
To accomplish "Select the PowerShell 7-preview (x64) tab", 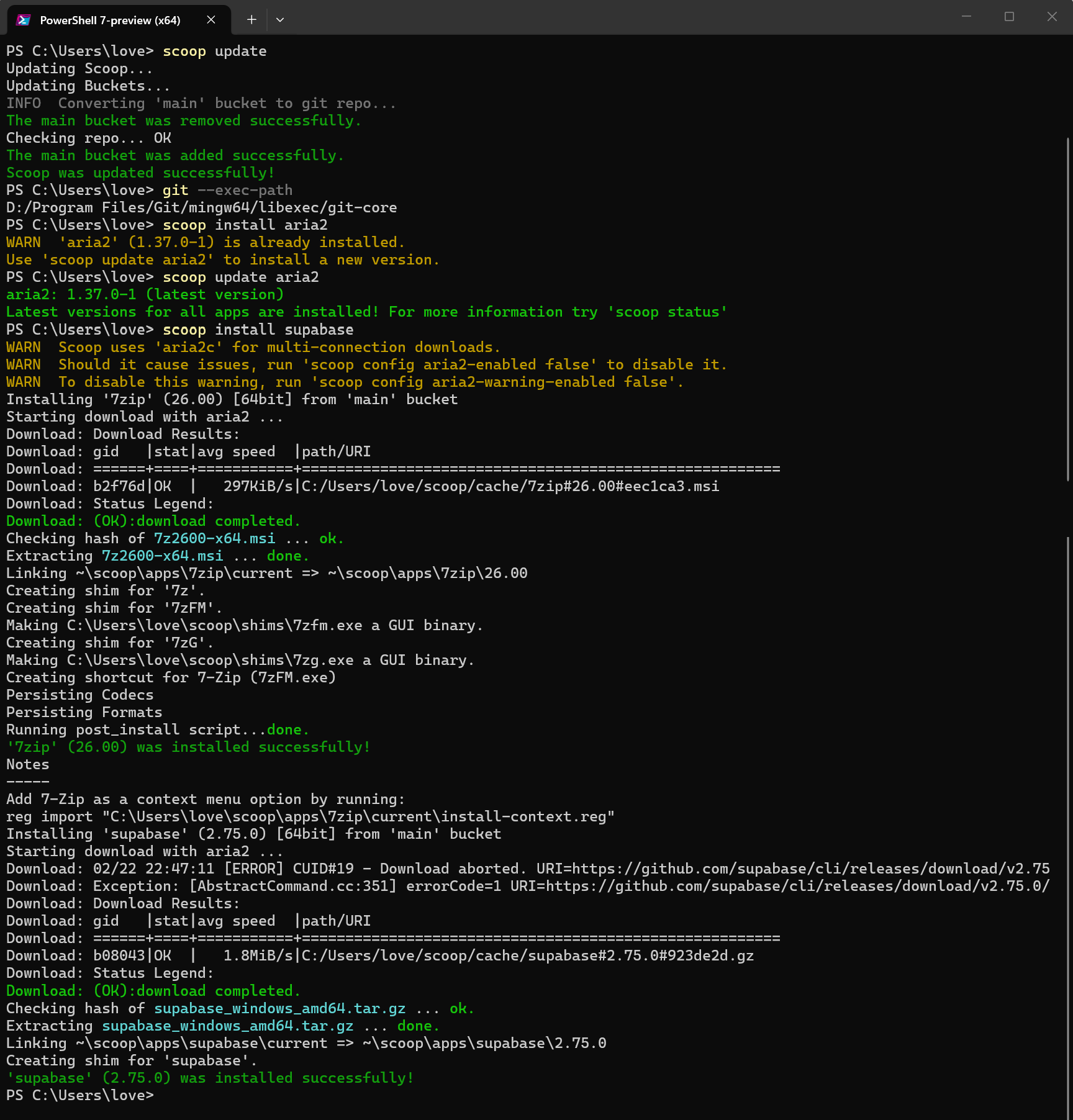I will click(x=118, y=20).
